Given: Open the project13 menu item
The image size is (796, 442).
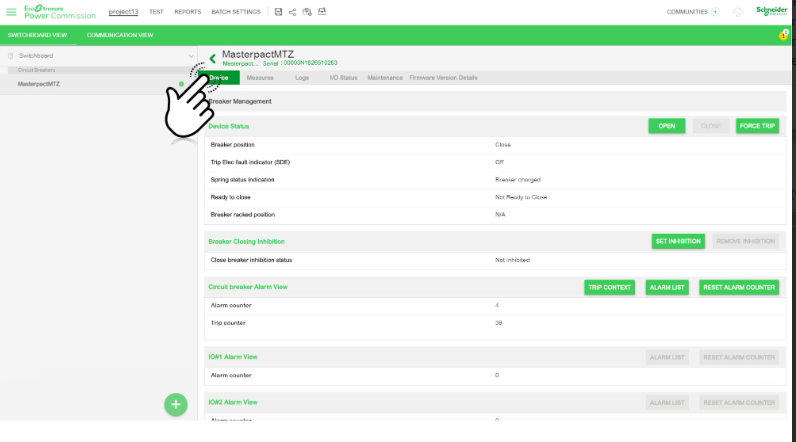Looking at the screenshot, I should 123,12.
